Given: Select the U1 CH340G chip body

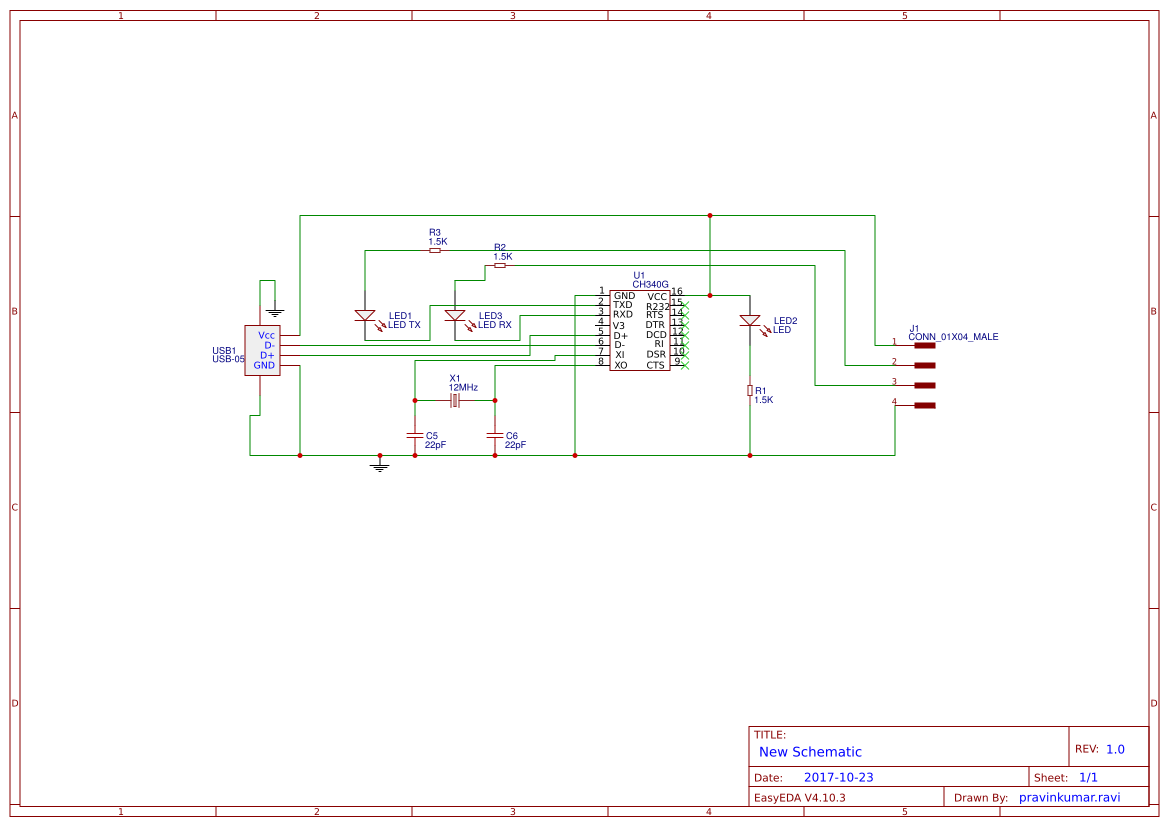Looking at the screenshot, I should tap(640, 330).
